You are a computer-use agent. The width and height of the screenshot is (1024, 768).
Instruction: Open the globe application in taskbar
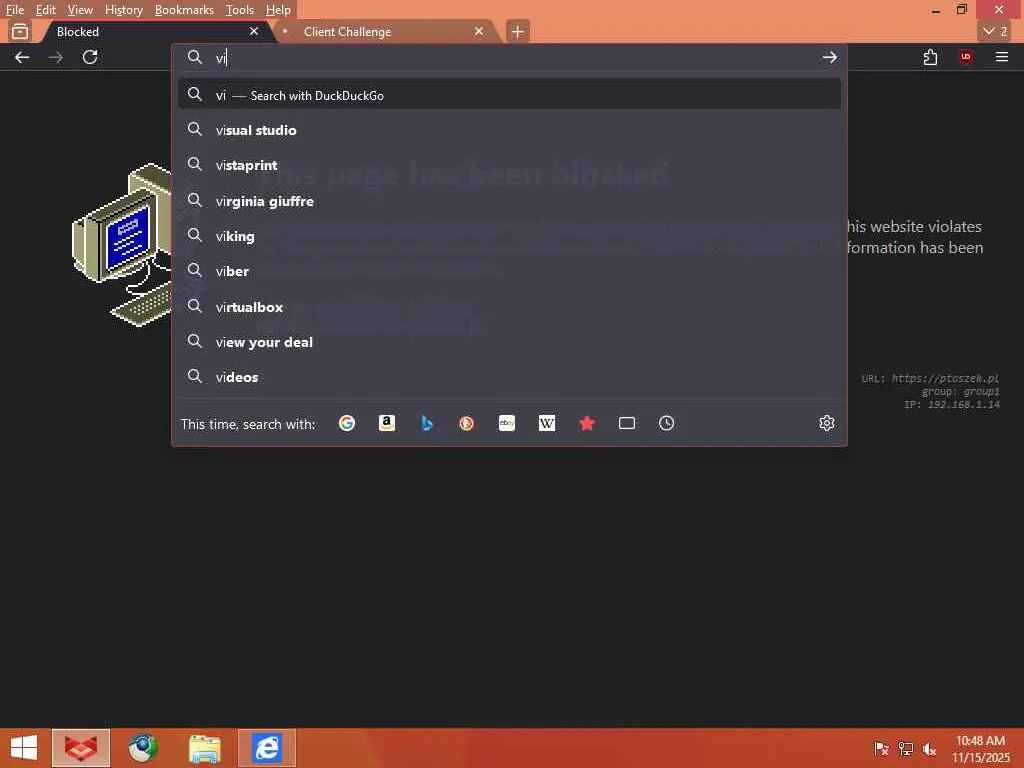coord(142,748)
